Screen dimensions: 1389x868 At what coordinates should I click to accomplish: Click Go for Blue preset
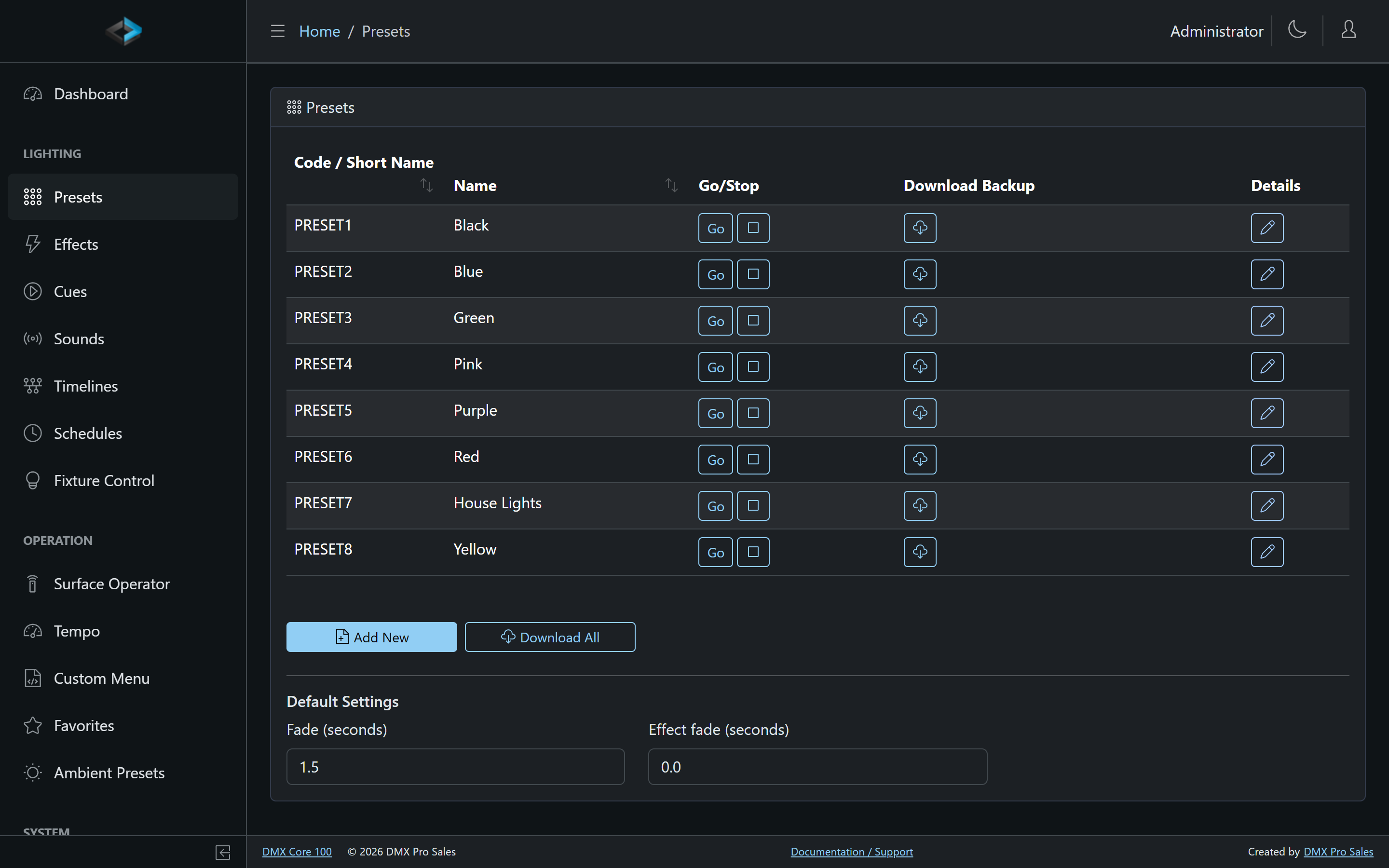coord(715,274)
